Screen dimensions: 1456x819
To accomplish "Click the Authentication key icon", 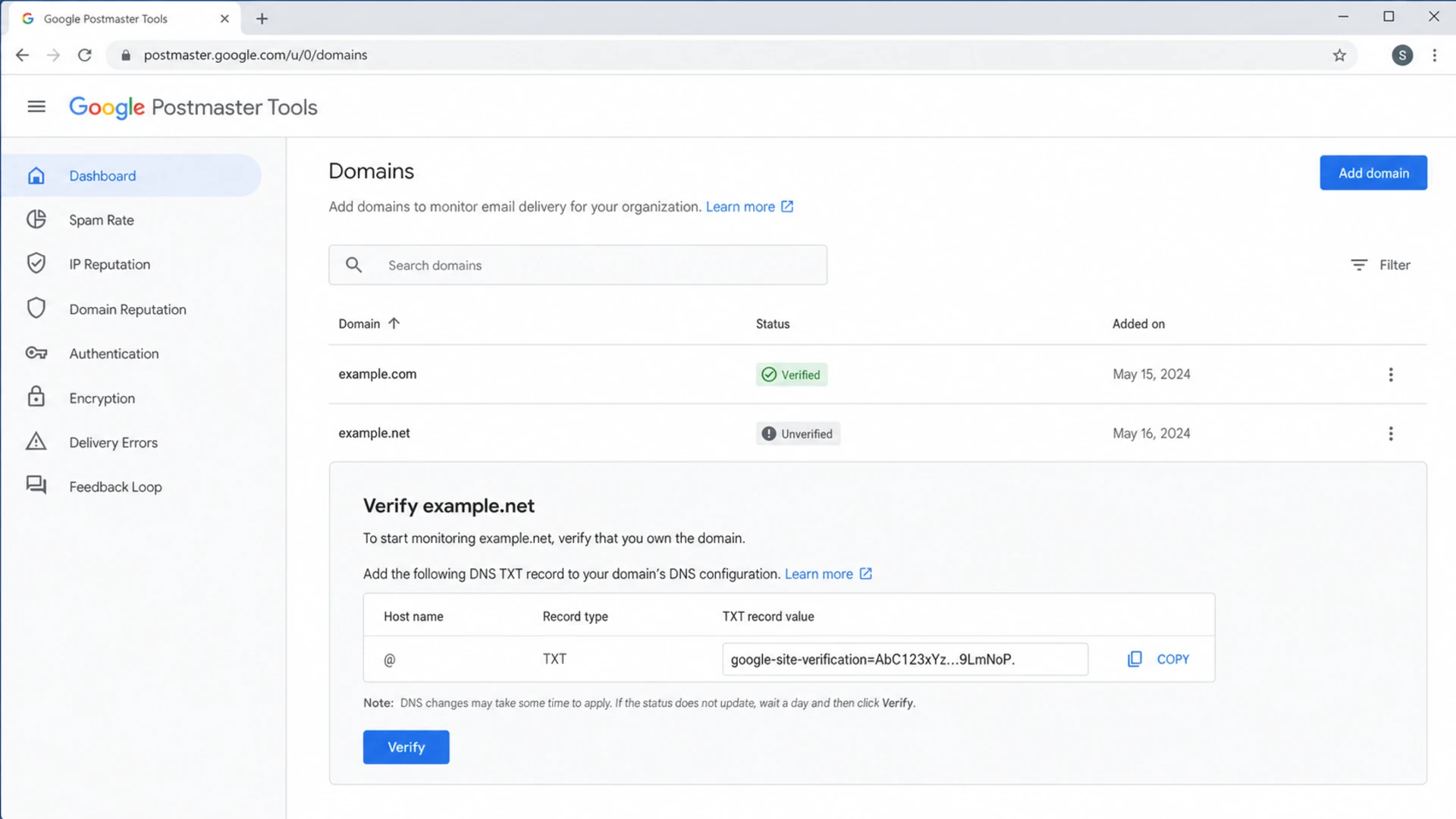I will (36, 353).
